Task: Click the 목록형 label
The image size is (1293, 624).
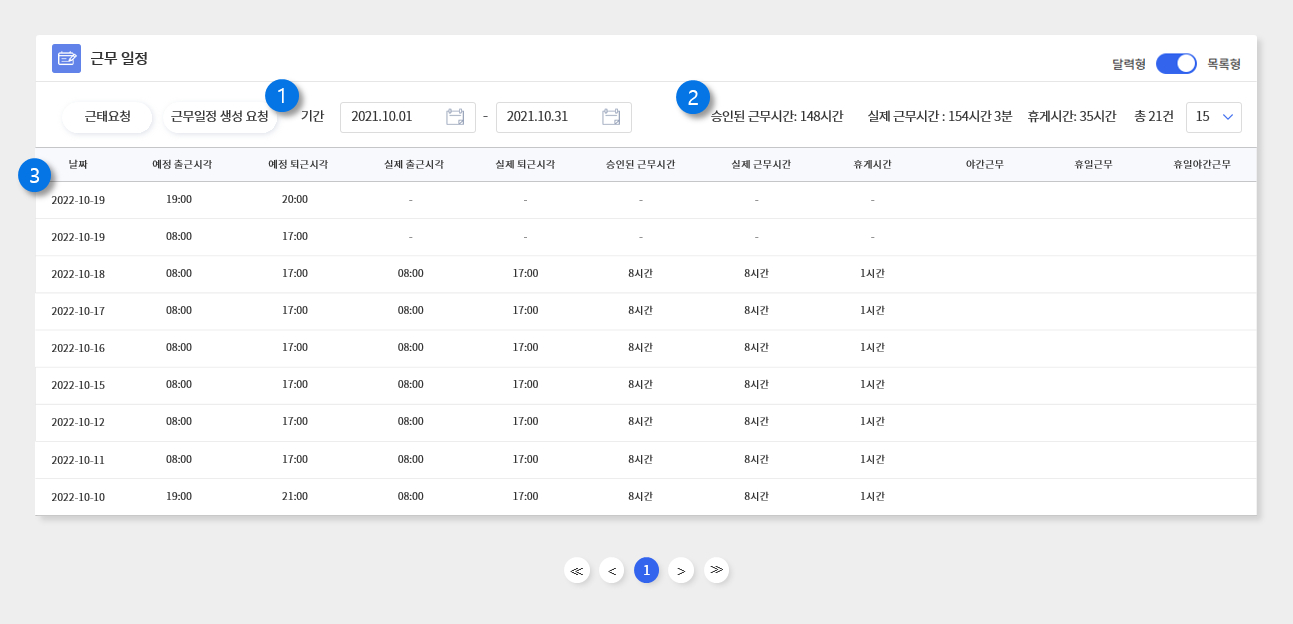Action: tap(1224, 63)
